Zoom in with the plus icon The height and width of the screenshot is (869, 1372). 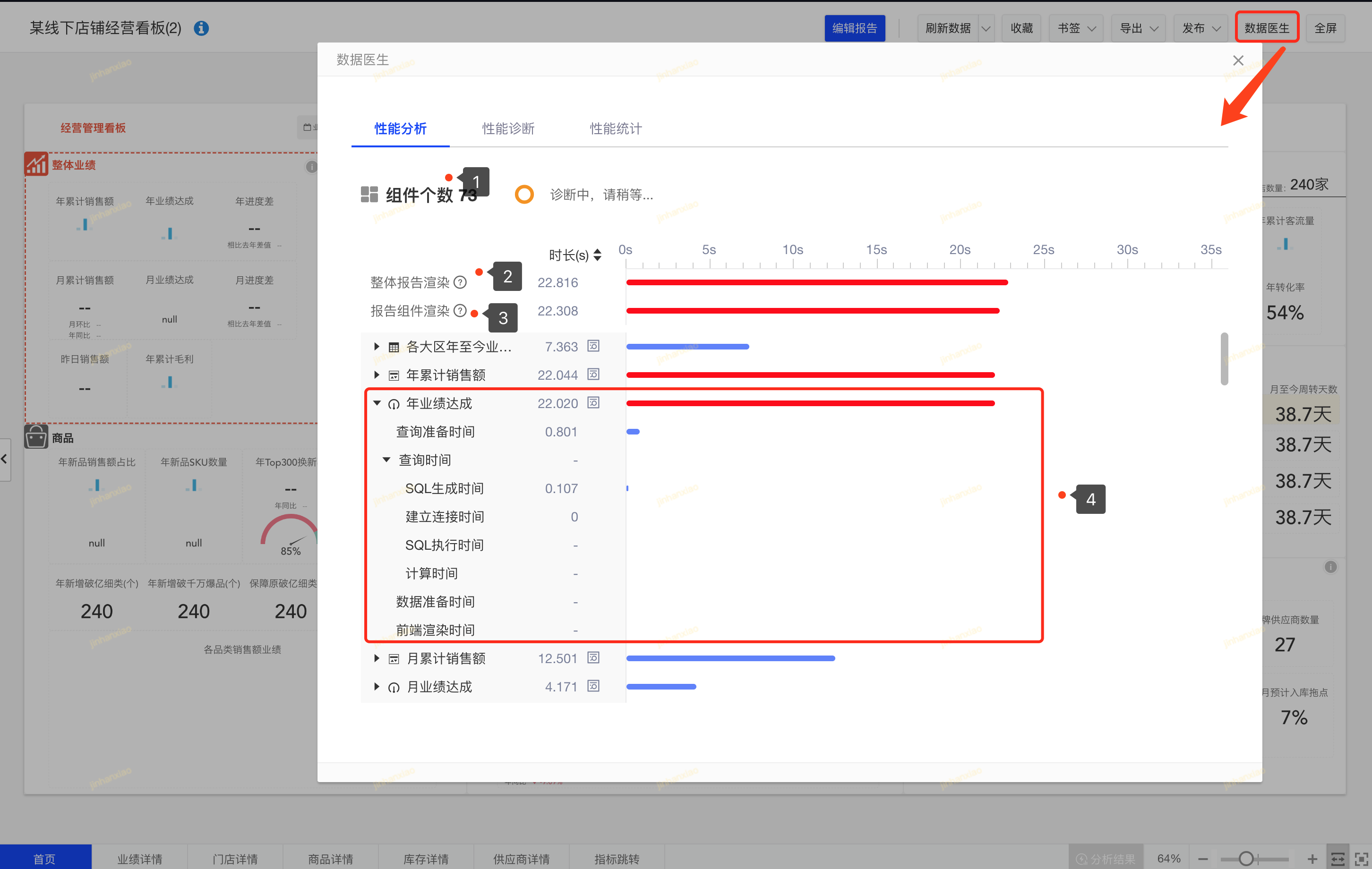pos(1312,858)
